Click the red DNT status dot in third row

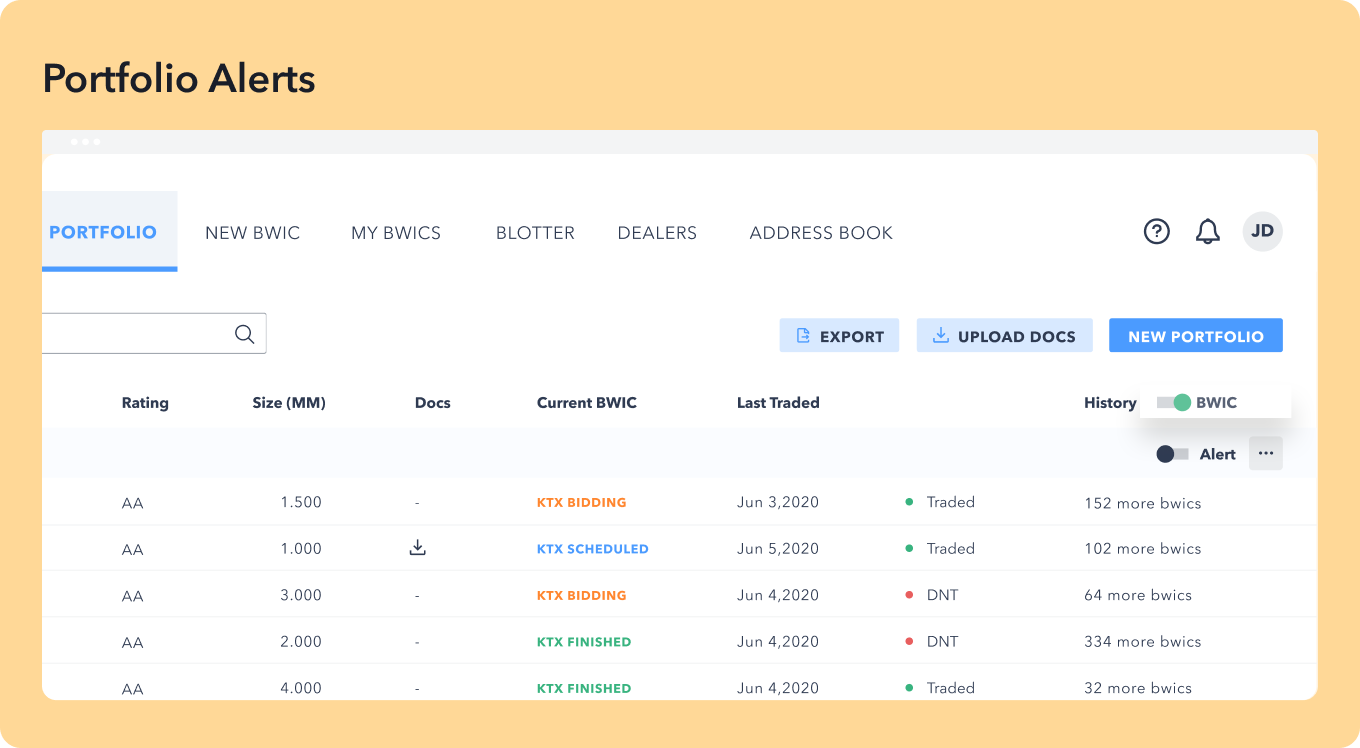click(909, 595)
